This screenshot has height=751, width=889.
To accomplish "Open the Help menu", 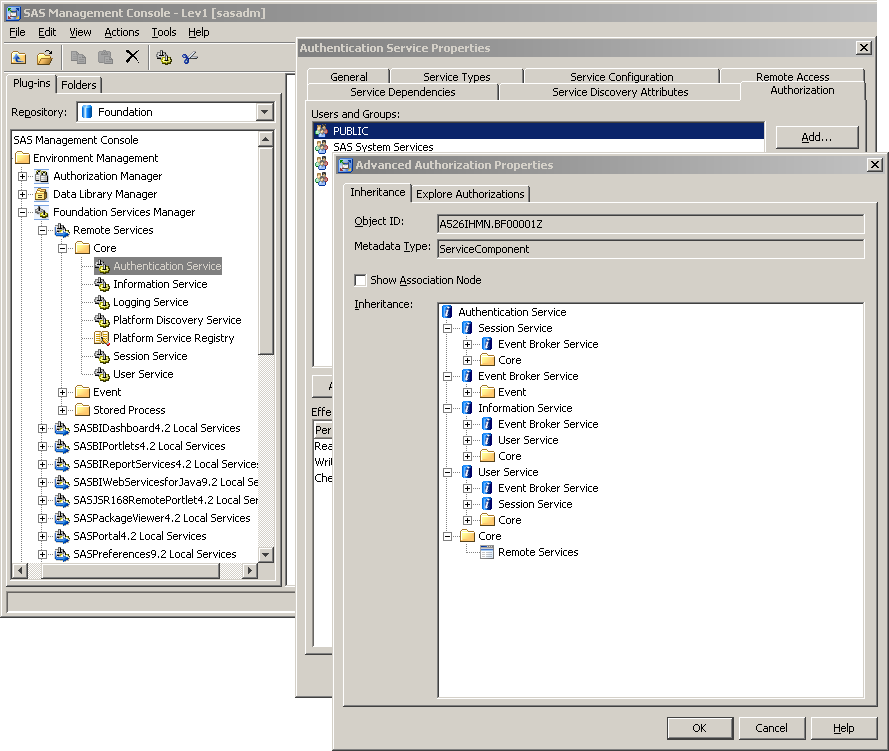I will (198, 32).
